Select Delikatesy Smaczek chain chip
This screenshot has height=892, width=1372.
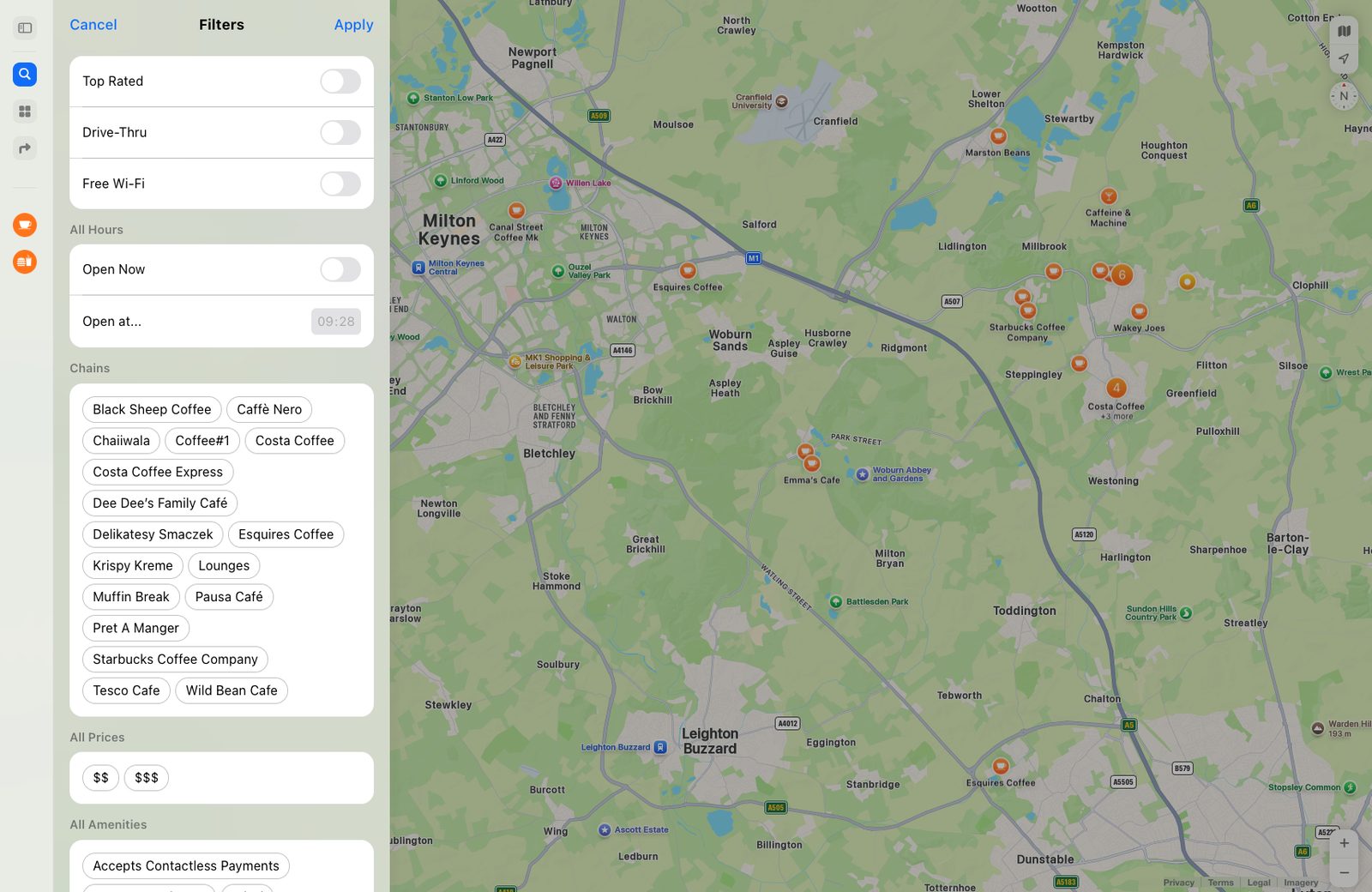153,534
